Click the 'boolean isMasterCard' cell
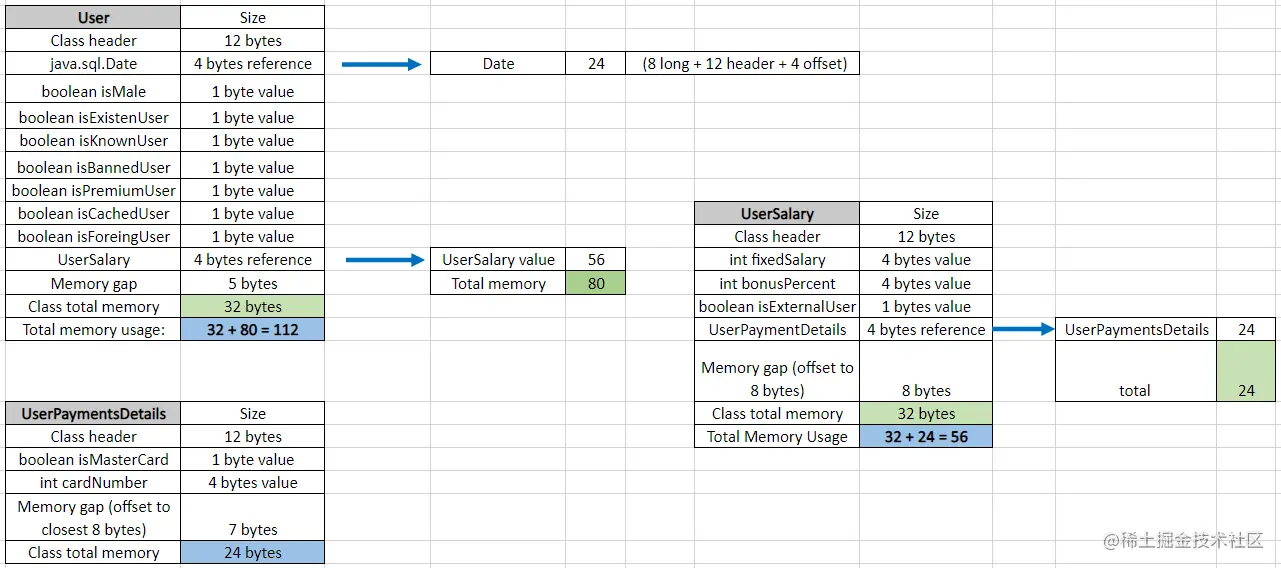Screen dimensions: 1281x568 93,459
